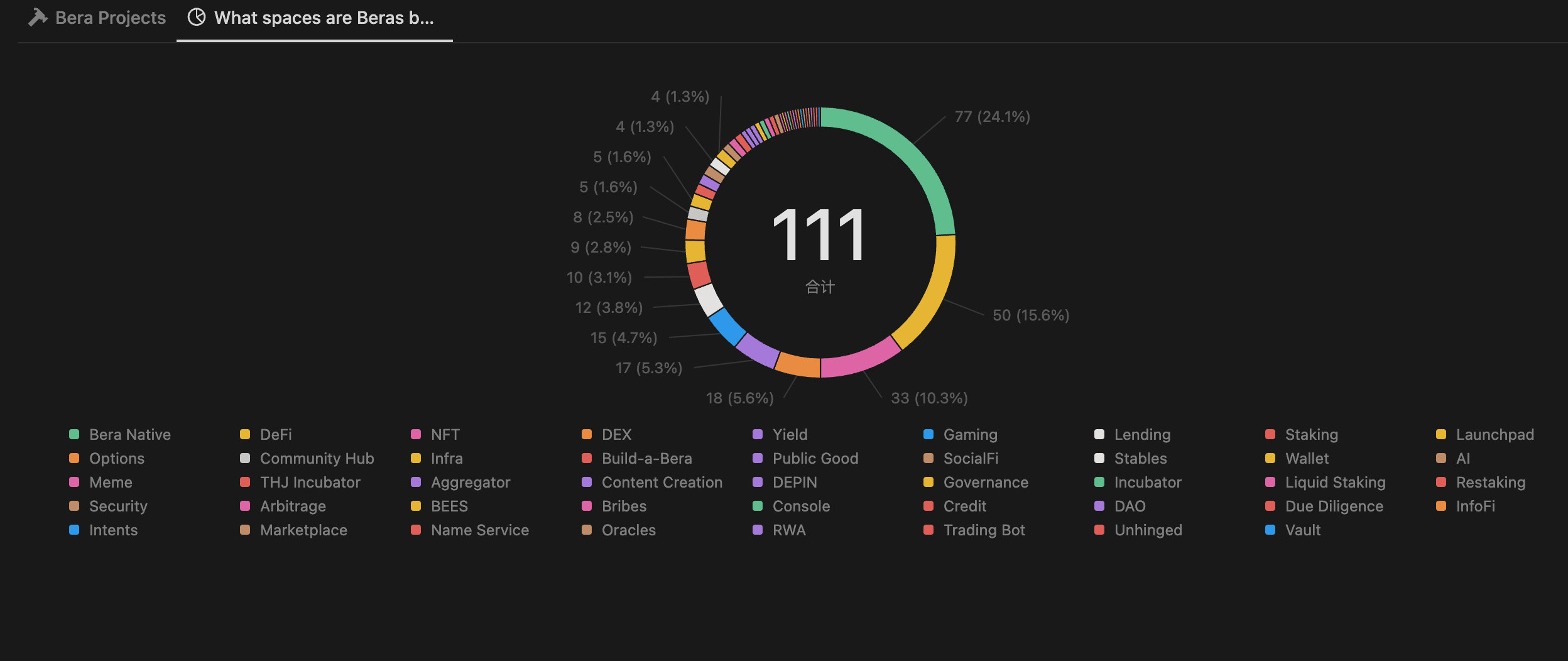This screenshot has height=661, width=1568.
Task: Choose the RWA legend label
Action: (789, 530)
